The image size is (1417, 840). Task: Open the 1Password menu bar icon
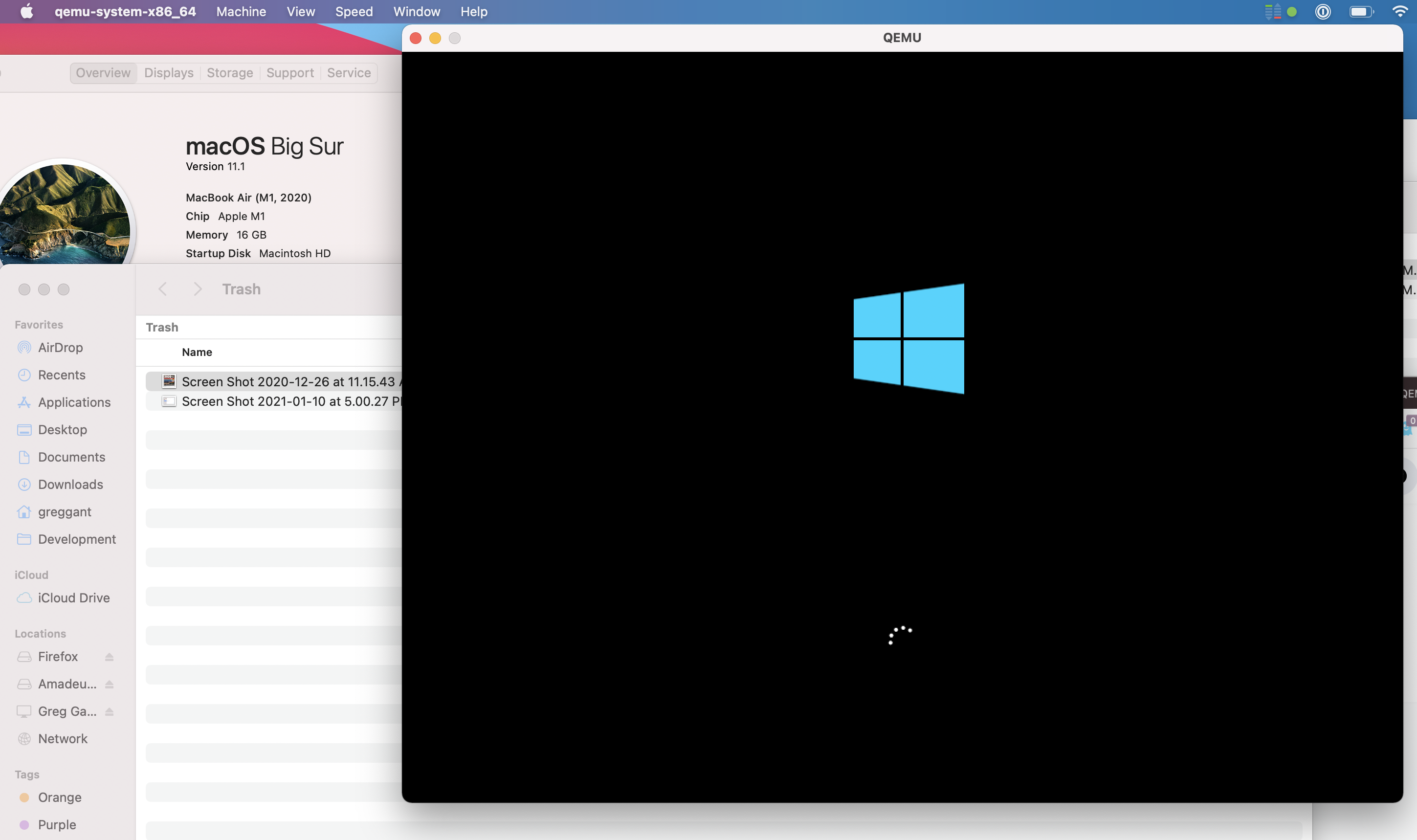1323,11
